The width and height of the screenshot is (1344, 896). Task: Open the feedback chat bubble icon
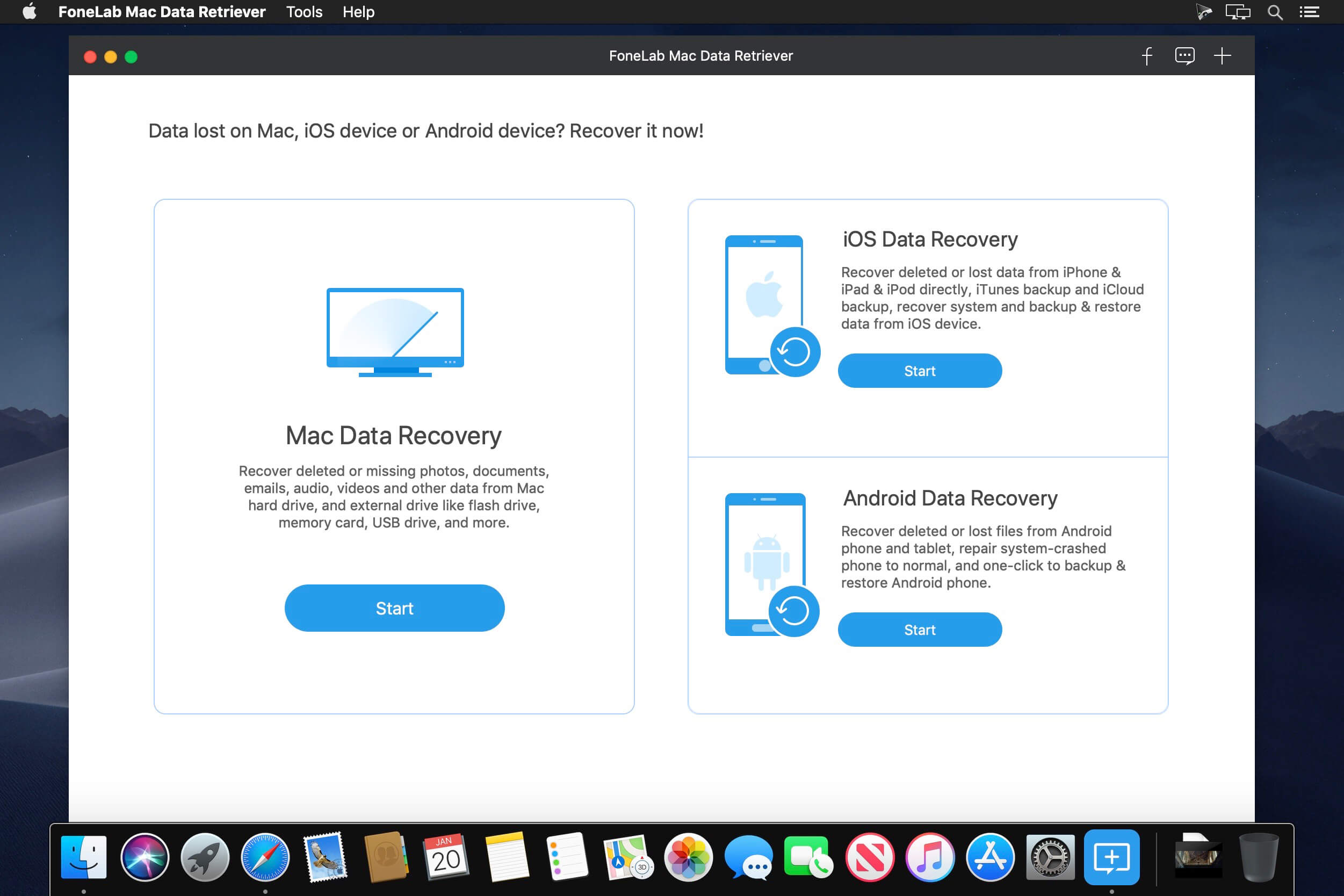(x=1184, y=56)
